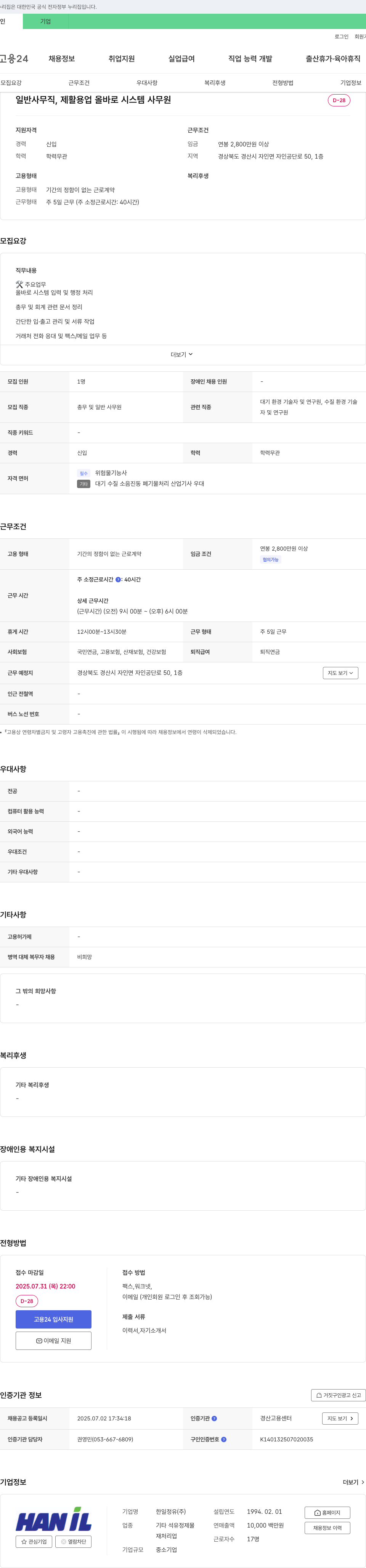Click the 주 소정근로시간 help question icon
Viewport: 366px width, 1568px height.
118,580
